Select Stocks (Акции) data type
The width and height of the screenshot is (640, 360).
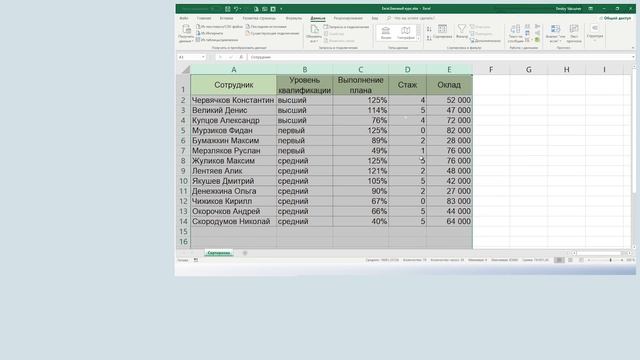(386, 33)
